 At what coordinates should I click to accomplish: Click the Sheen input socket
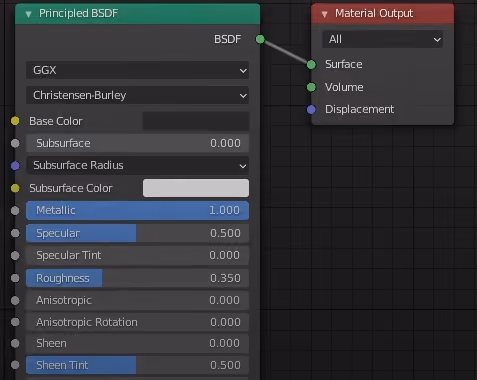pyautogui.click(x=15, y=343)
